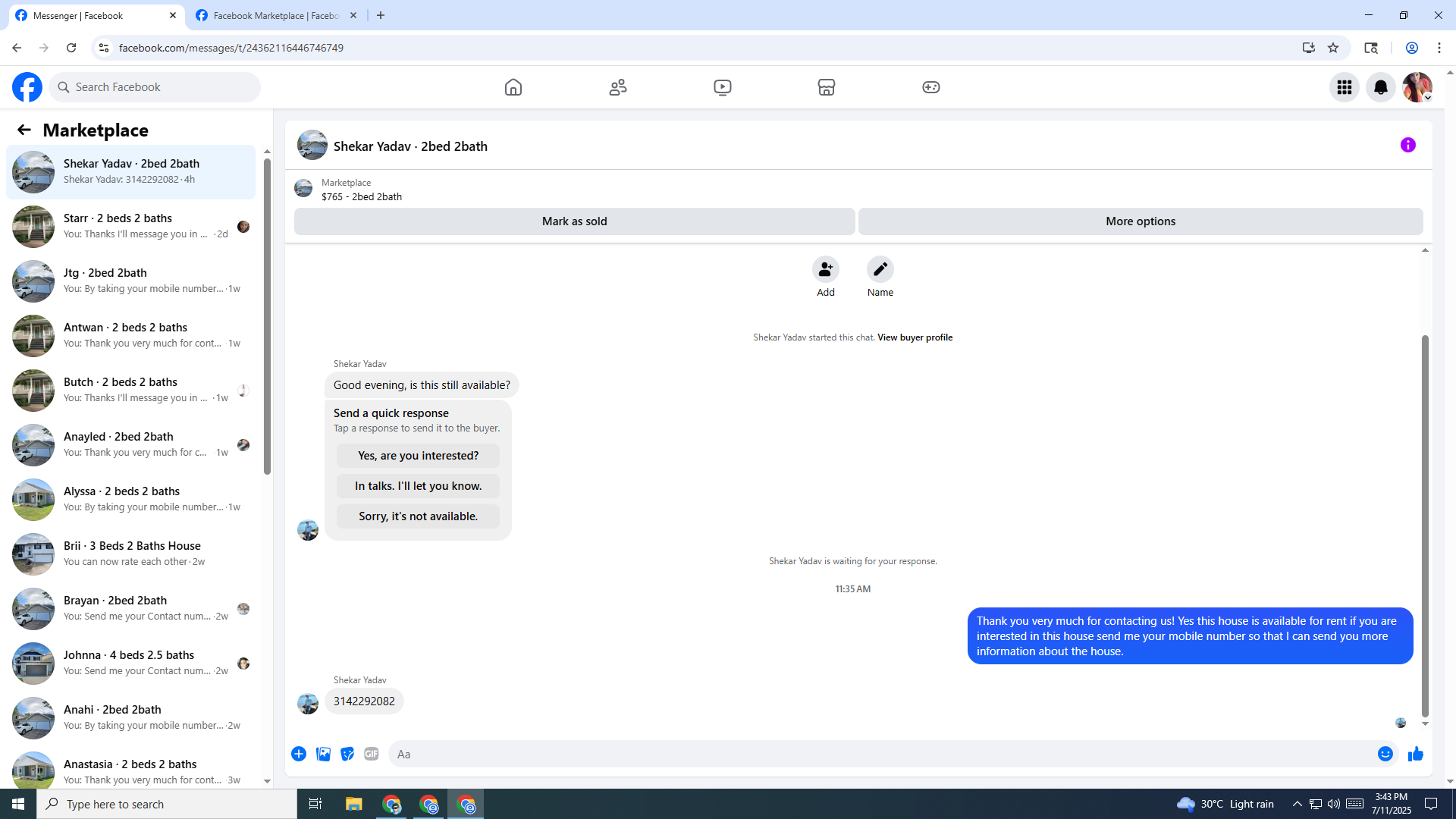Open File Explorer from the taskbar
This screenshot has height=819, width=1456.
(353, 804)
